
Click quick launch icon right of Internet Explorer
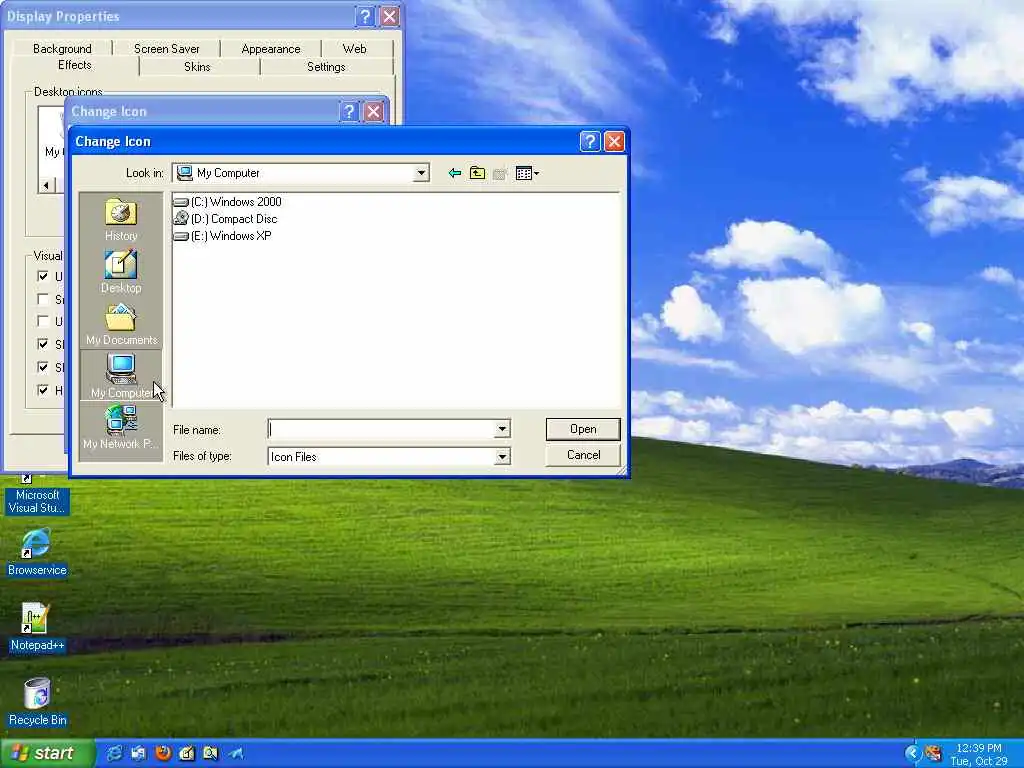point(138,754)
